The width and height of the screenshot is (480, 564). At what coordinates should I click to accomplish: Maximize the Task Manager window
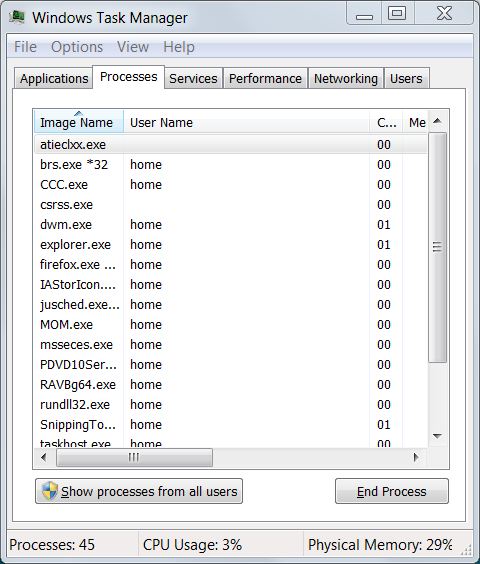(x=397, y=14)
